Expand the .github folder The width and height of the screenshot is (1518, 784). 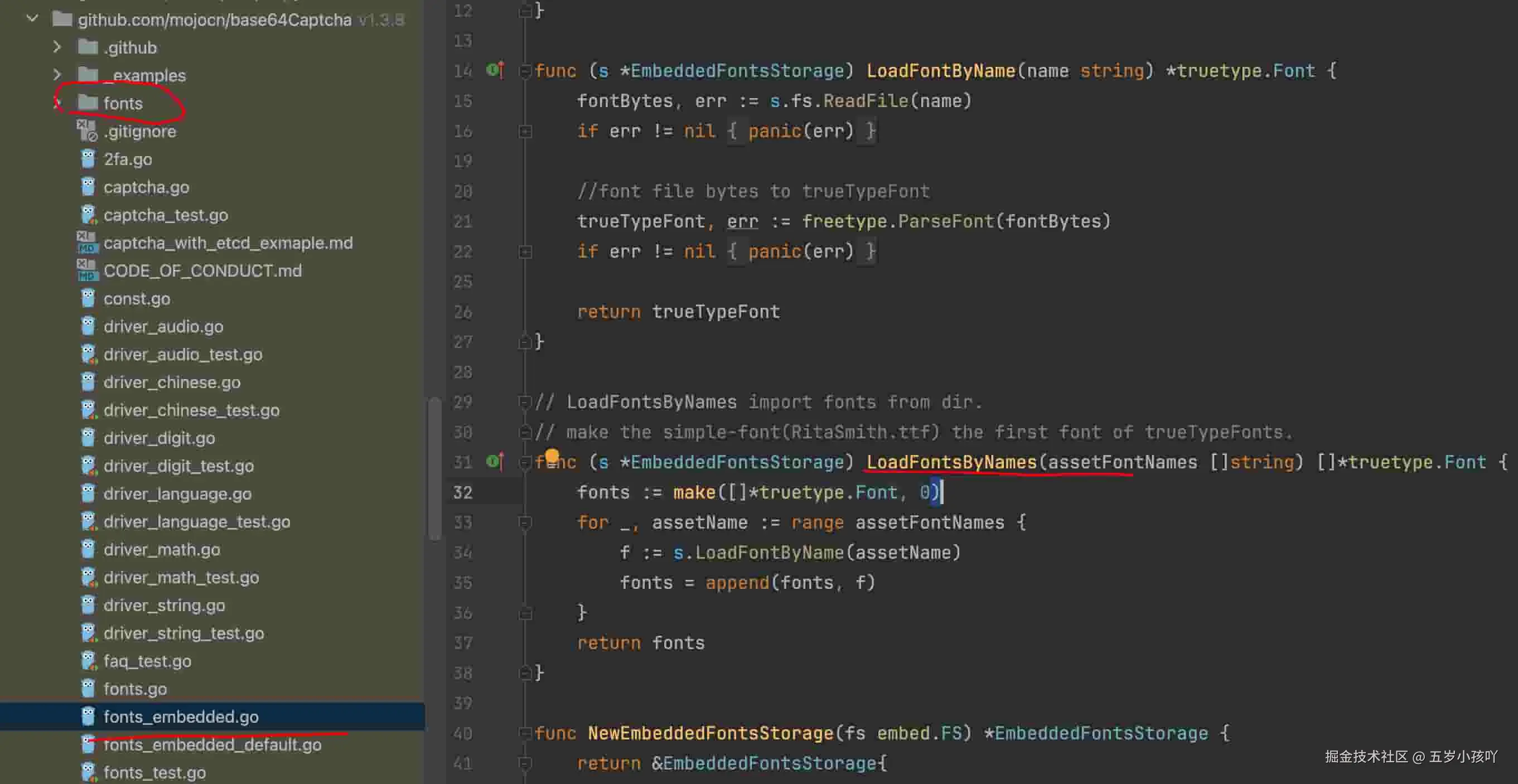click(57, 46)
